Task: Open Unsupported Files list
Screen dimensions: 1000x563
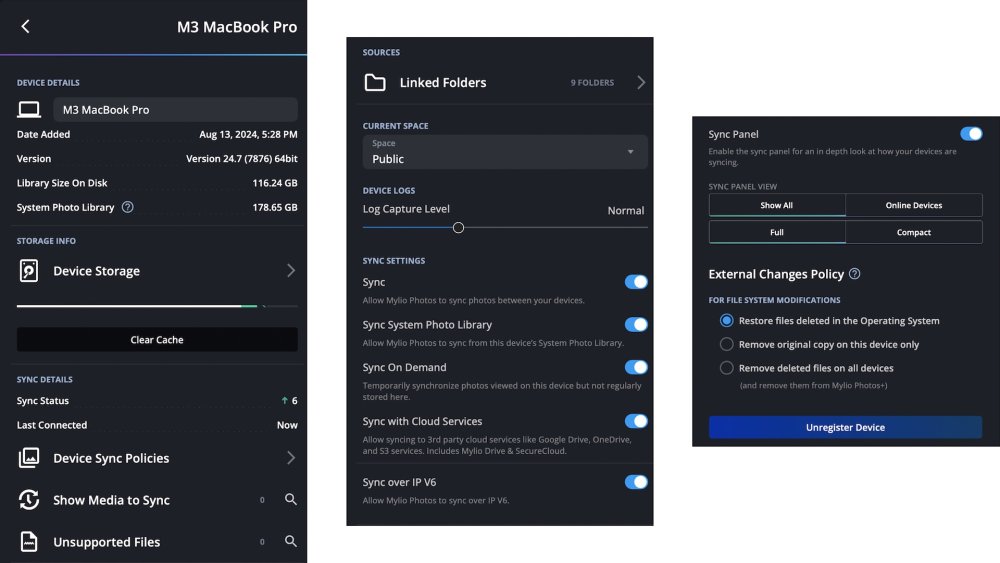Action: tap(157, 542)
